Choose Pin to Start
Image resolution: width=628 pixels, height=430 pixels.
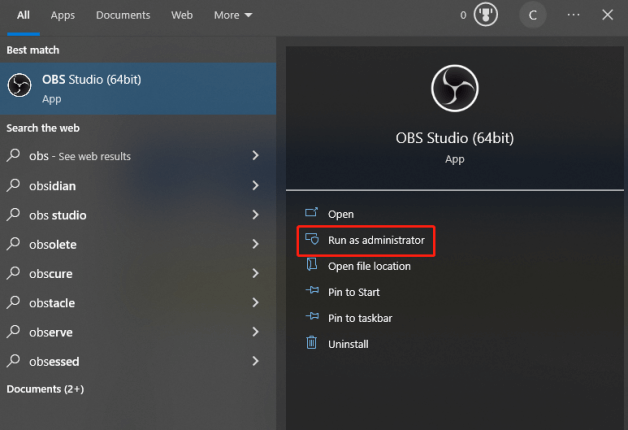pos(354,292)
